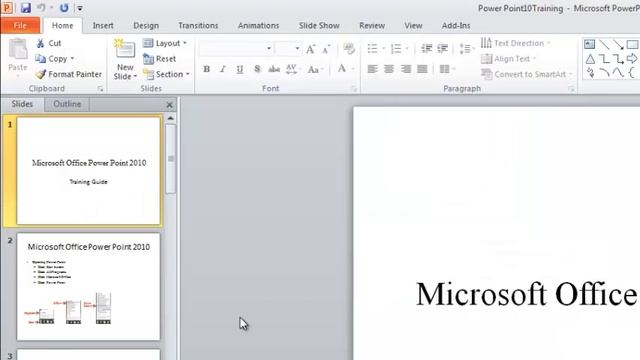Select slide 2 thumbnail
640x360 pixels.
(89, 287)
